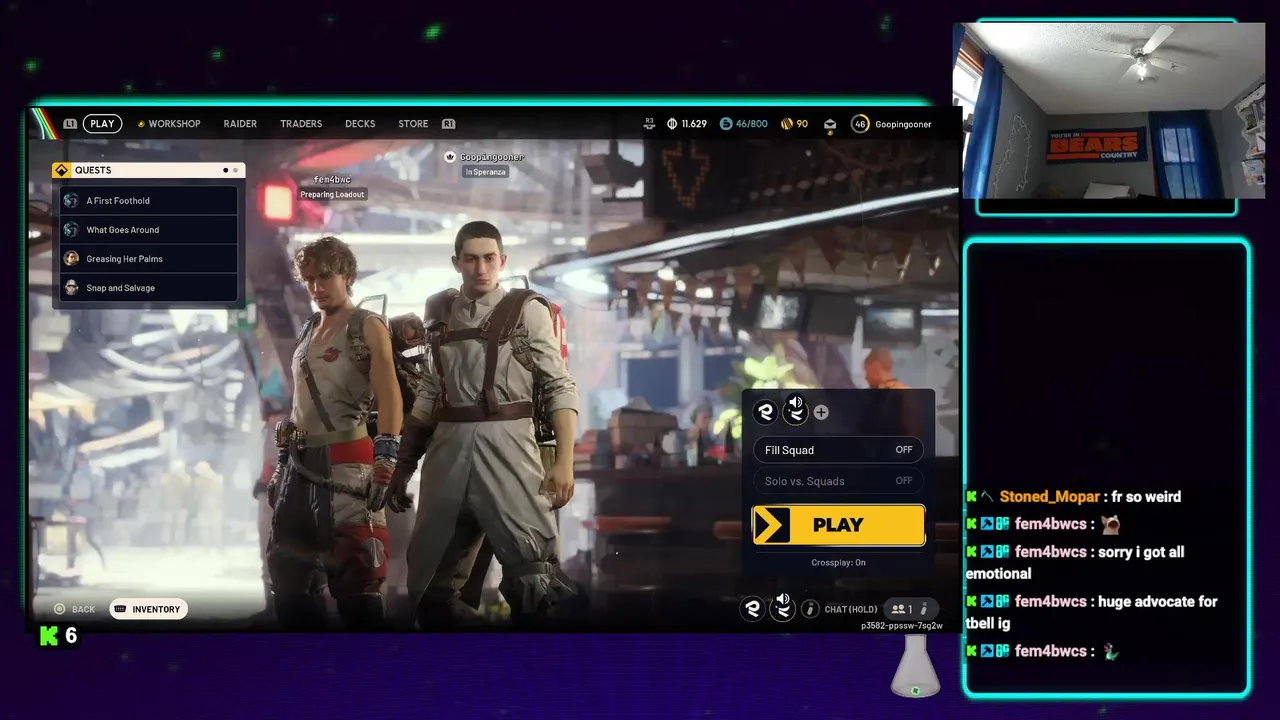This screenshot has width=1280, height=720.
Task: Click the What Goes Around quest portrait icon
Action: (71, 229)
